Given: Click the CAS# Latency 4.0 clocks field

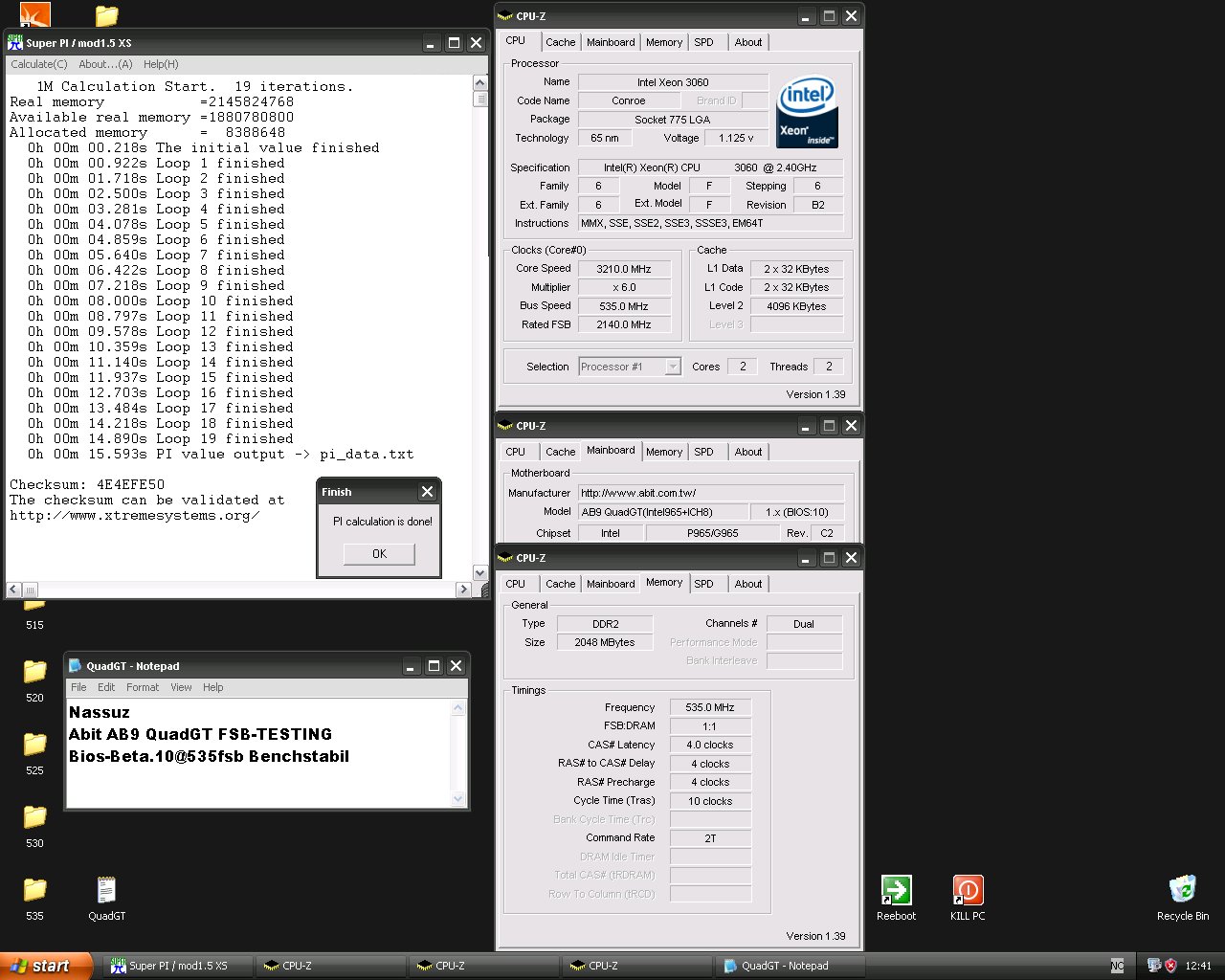Looking at the screenshot, I should 710,745.
